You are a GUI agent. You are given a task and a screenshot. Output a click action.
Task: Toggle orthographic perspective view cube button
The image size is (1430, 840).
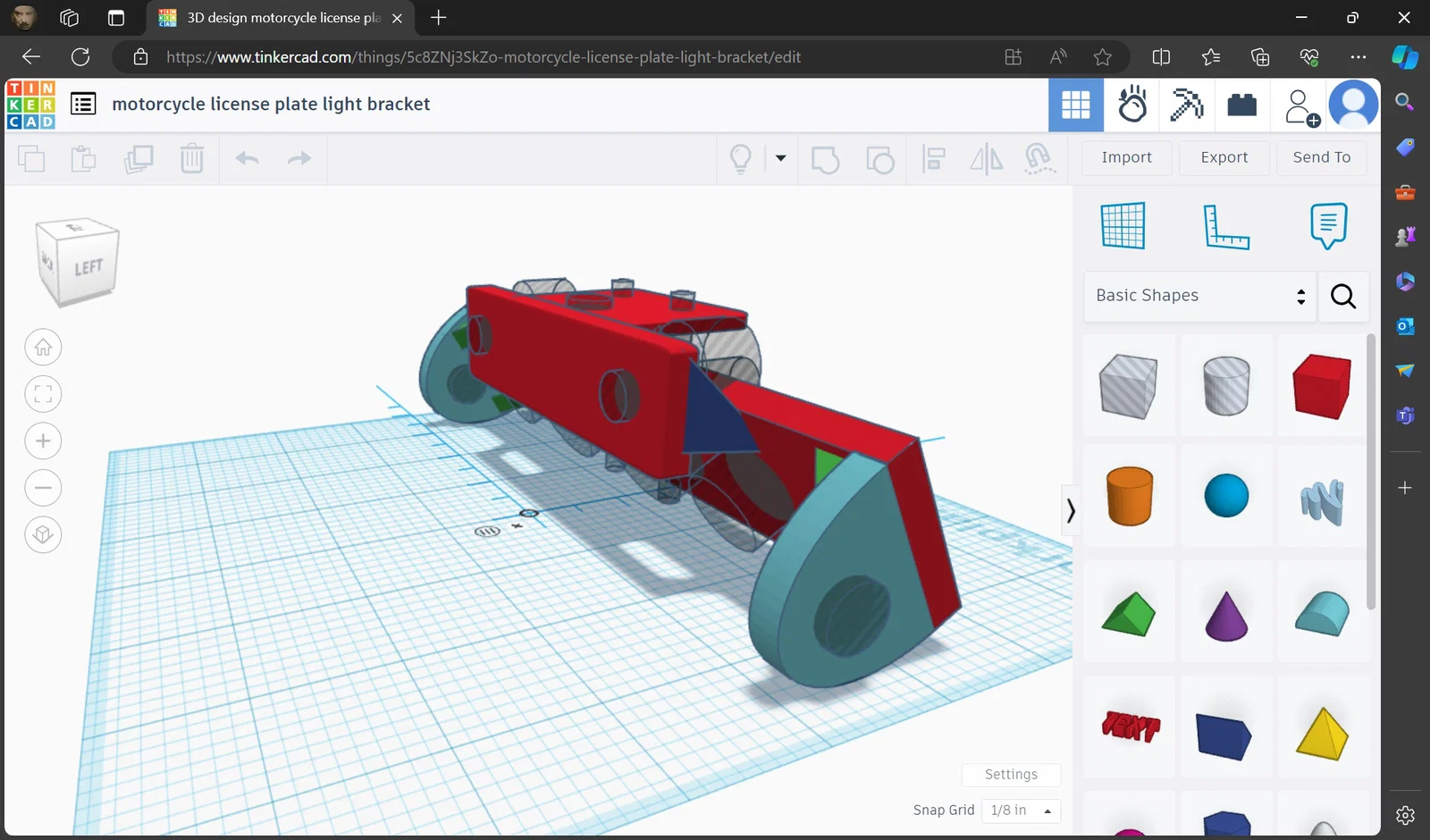pos(43,535)
